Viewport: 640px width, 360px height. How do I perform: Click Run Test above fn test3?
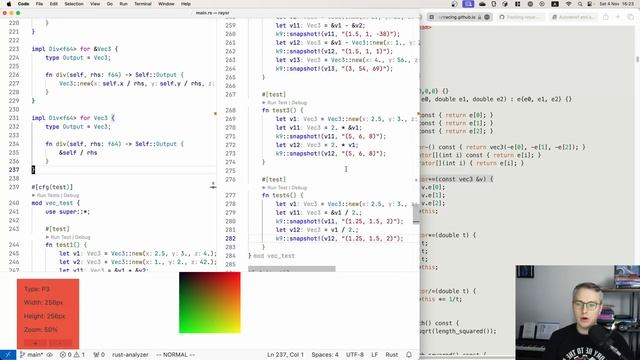coord(277,102)
